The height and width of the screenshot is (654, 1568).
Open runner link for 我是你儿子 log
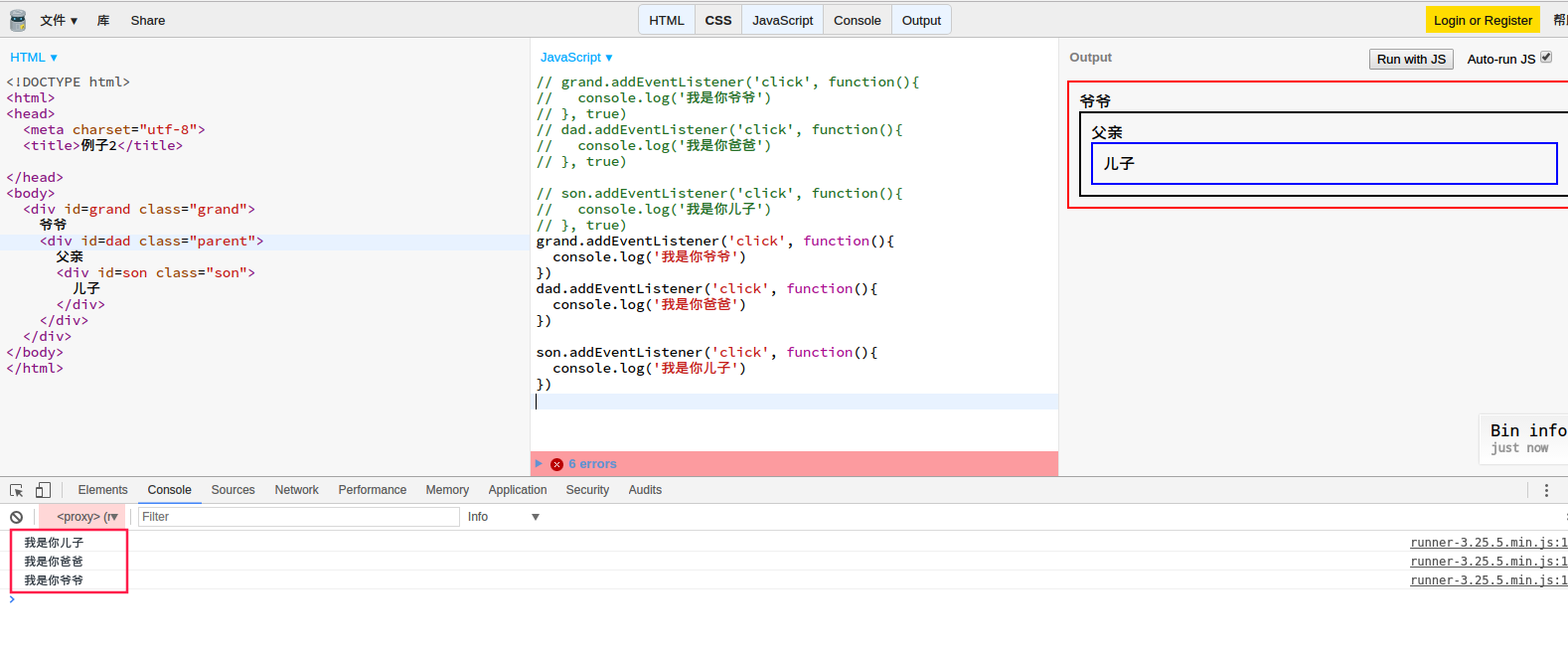click(1489, 543)
